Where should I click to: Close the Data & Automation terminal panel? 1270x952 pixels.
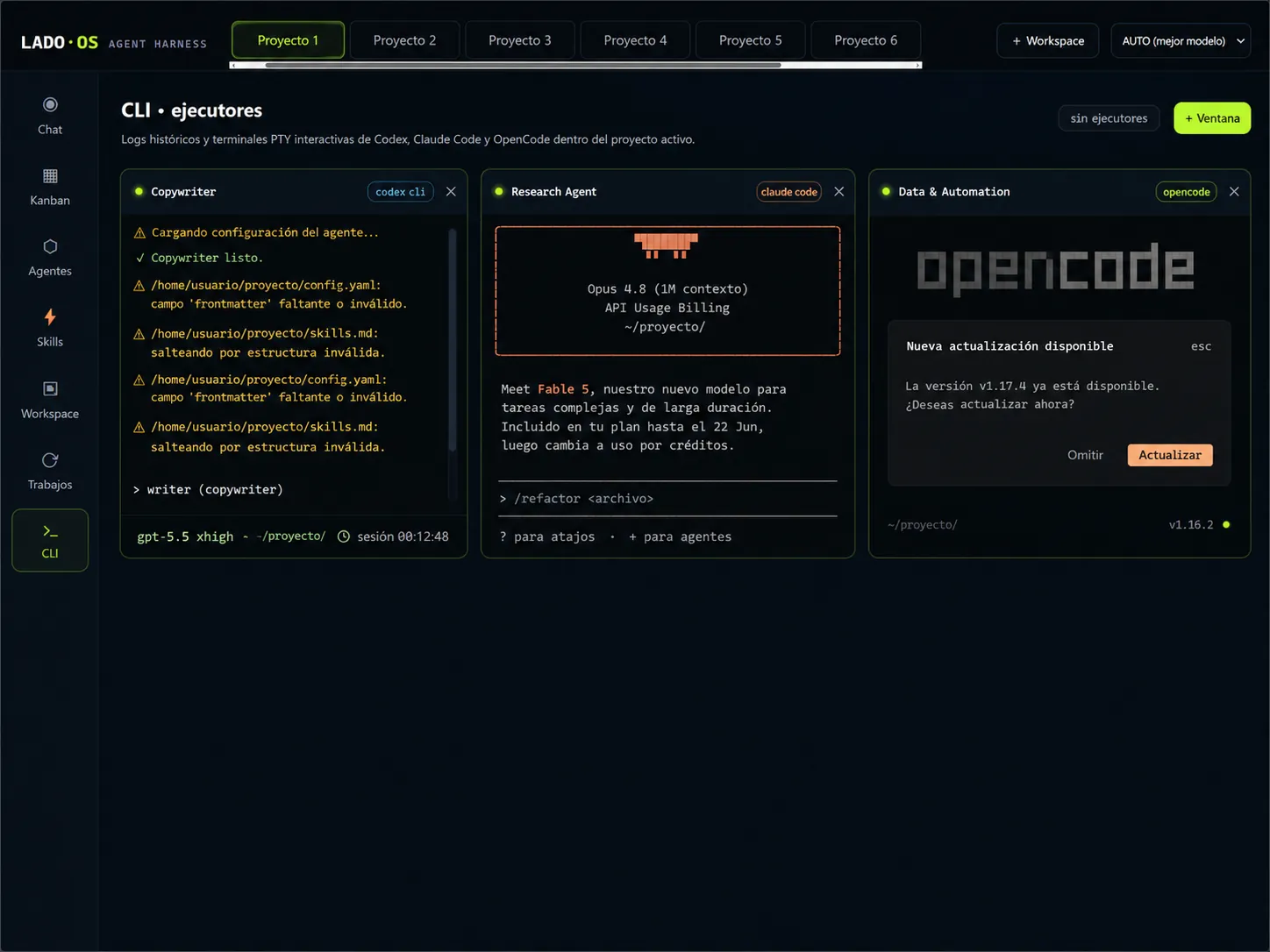[x=1234, y=192]
